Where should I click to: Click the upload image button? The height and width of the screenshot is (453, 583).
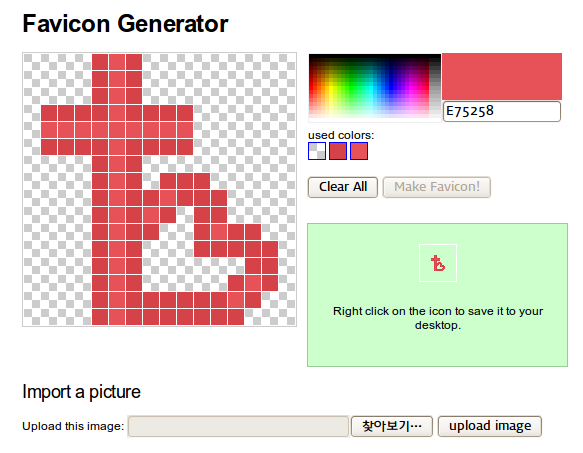point(490,426)
